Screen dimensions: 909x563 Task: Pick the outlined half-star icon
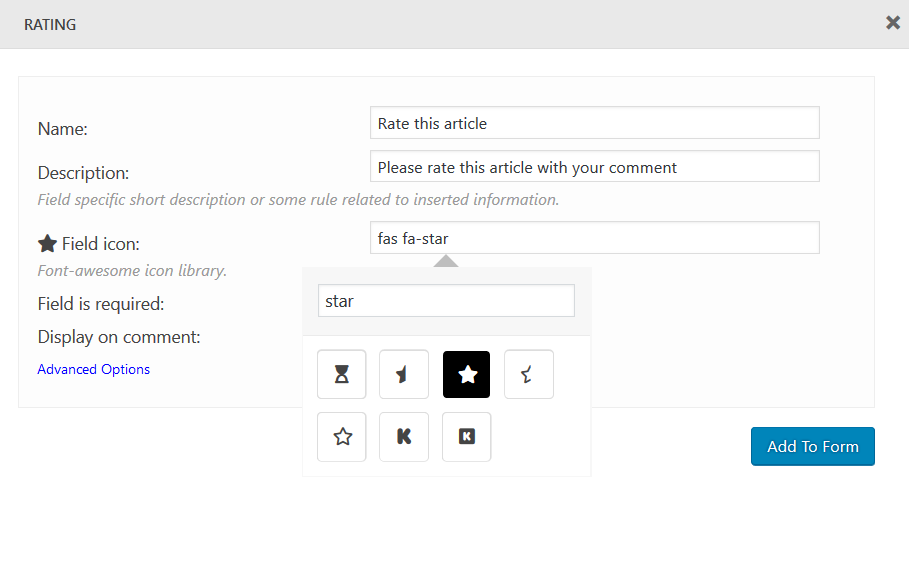click(x=528, y=374)
